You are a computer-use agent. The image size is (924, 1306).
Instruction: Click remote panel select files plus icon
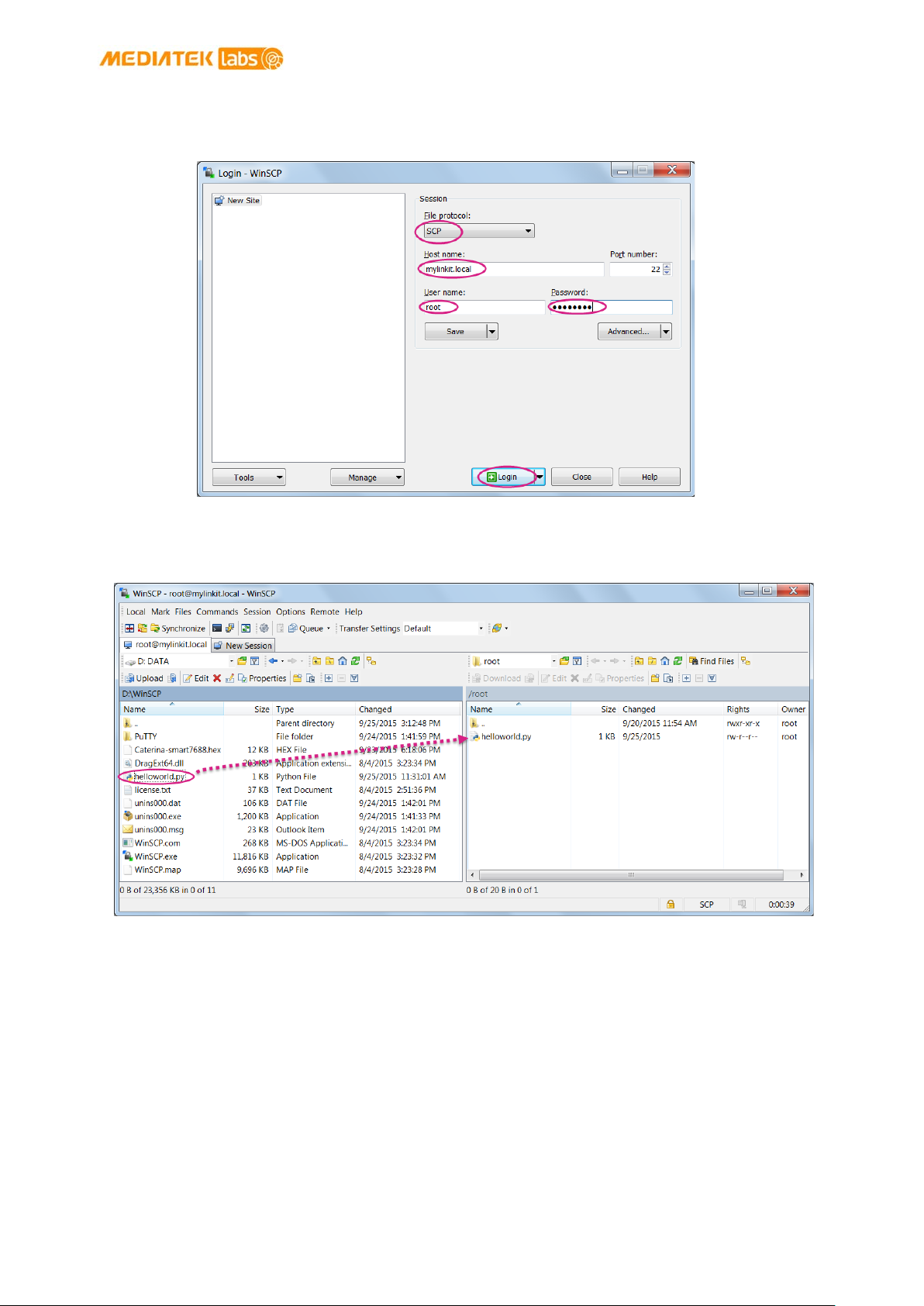click(x=686, y=678)
